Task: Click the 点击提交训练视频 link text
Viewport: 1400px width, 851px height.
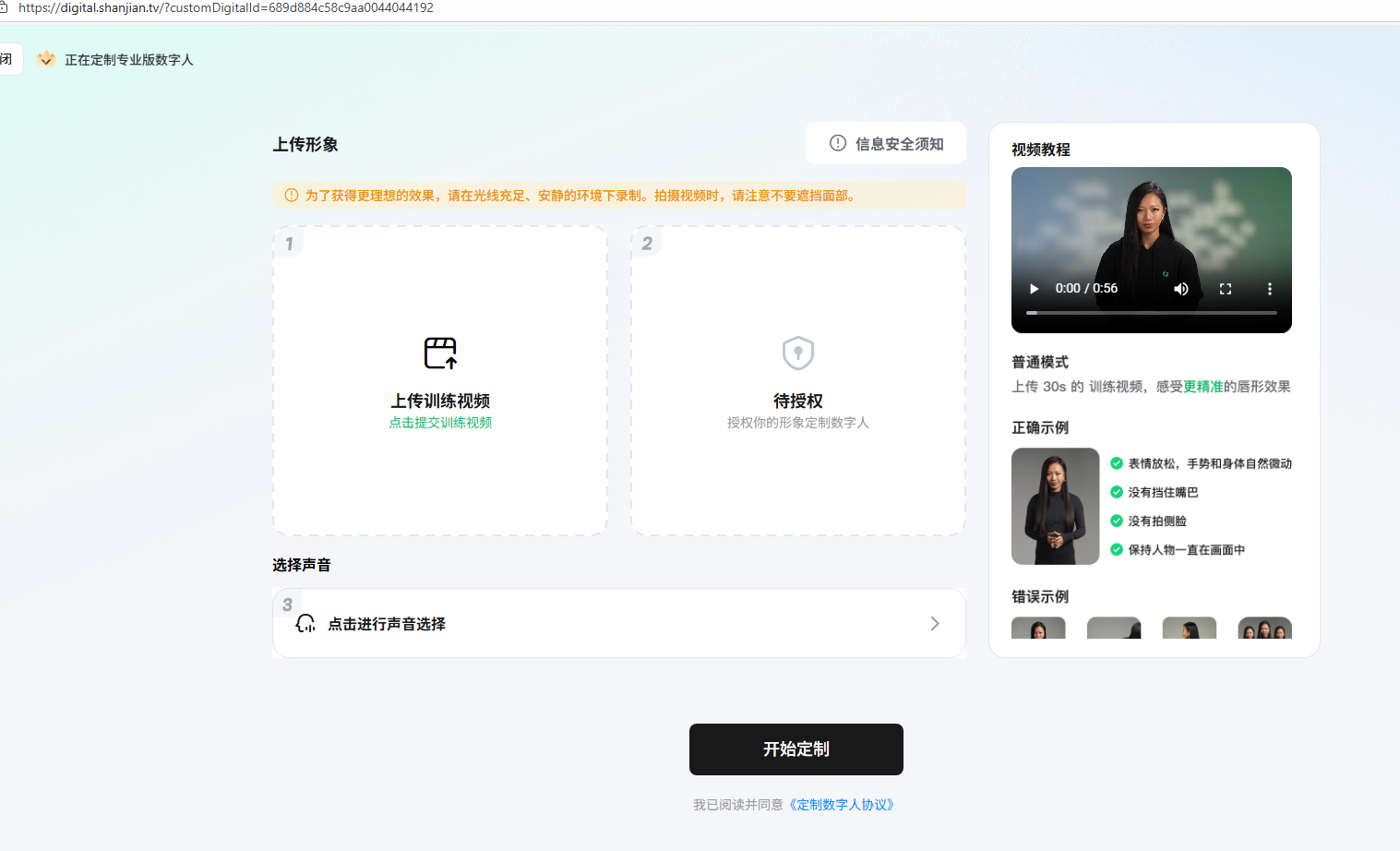Action: (440, 423)
